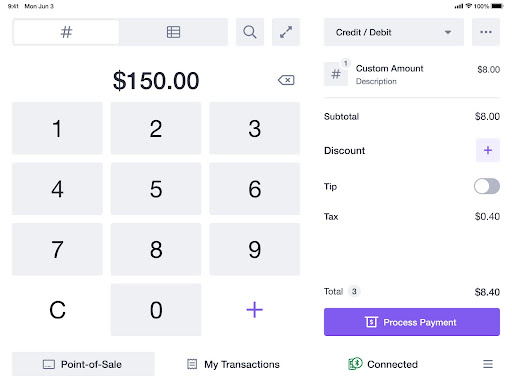Clear amount with the C key
Image resolution: width=512 pixels, height=384 pixels.
pos(57,310)
